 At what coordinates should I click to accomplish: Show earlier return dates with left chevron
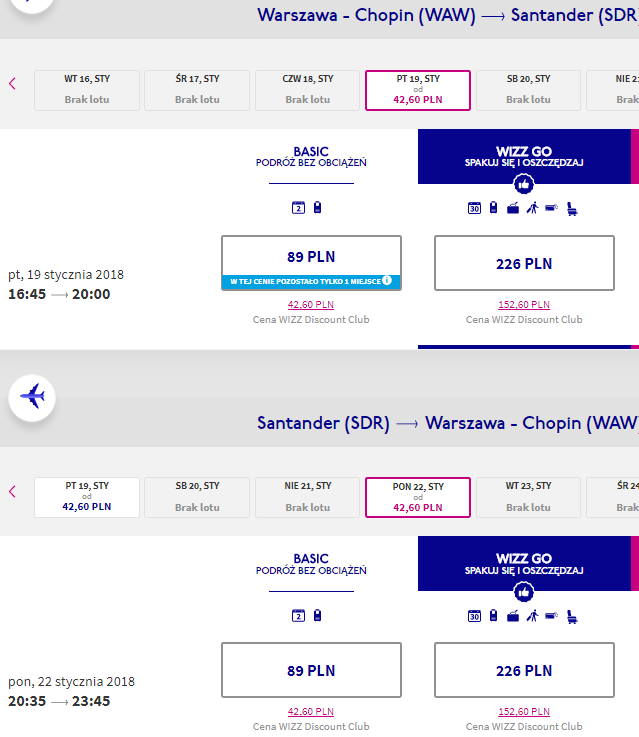(x=12, y=492)
